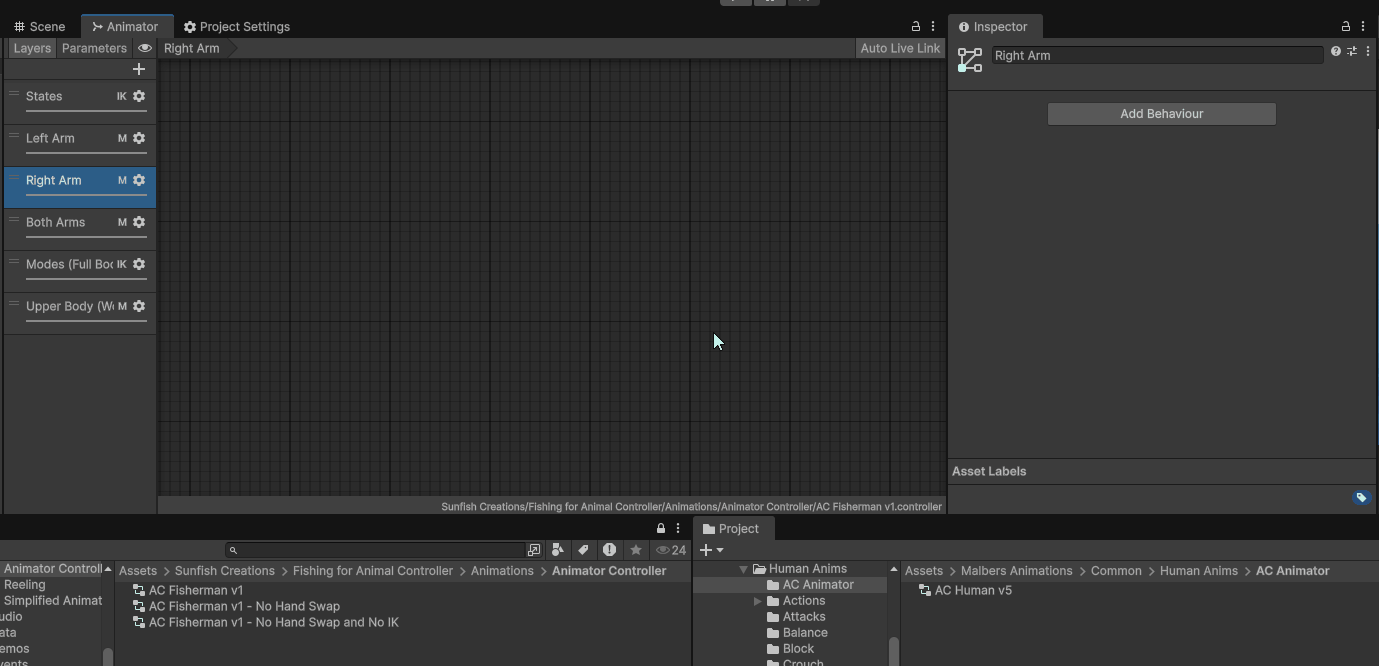Viewport: 1379px width, 666px height.
Task: Switch to the Scene tab
Action: [40, 27]
